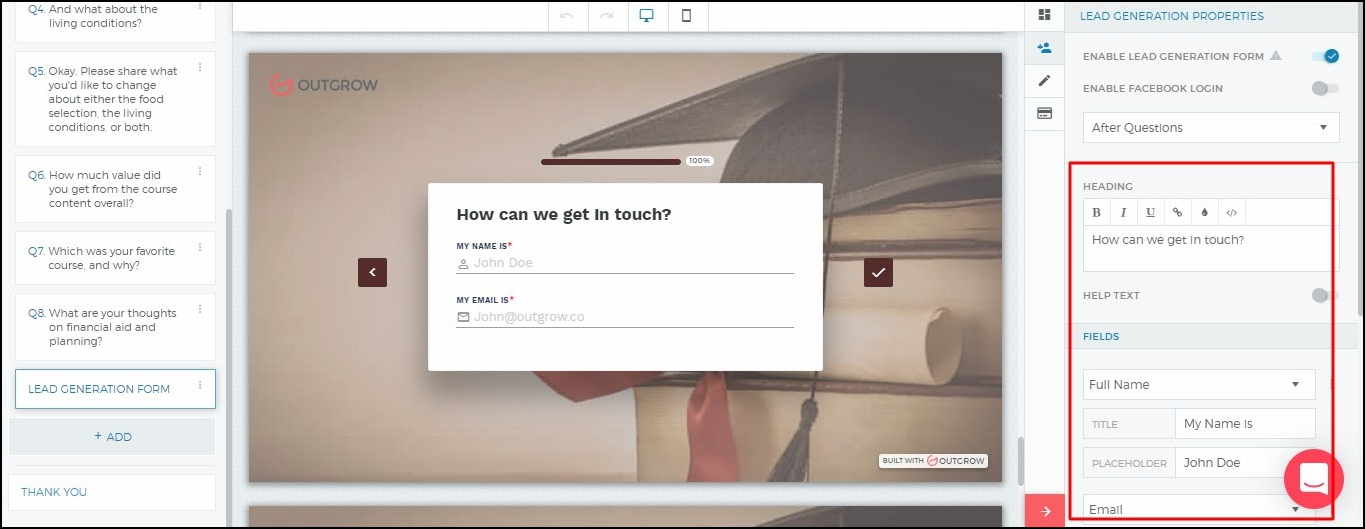Screen dimensions: 1365x529
Task: Open the After Questions dropdown
Action: 1210,128
